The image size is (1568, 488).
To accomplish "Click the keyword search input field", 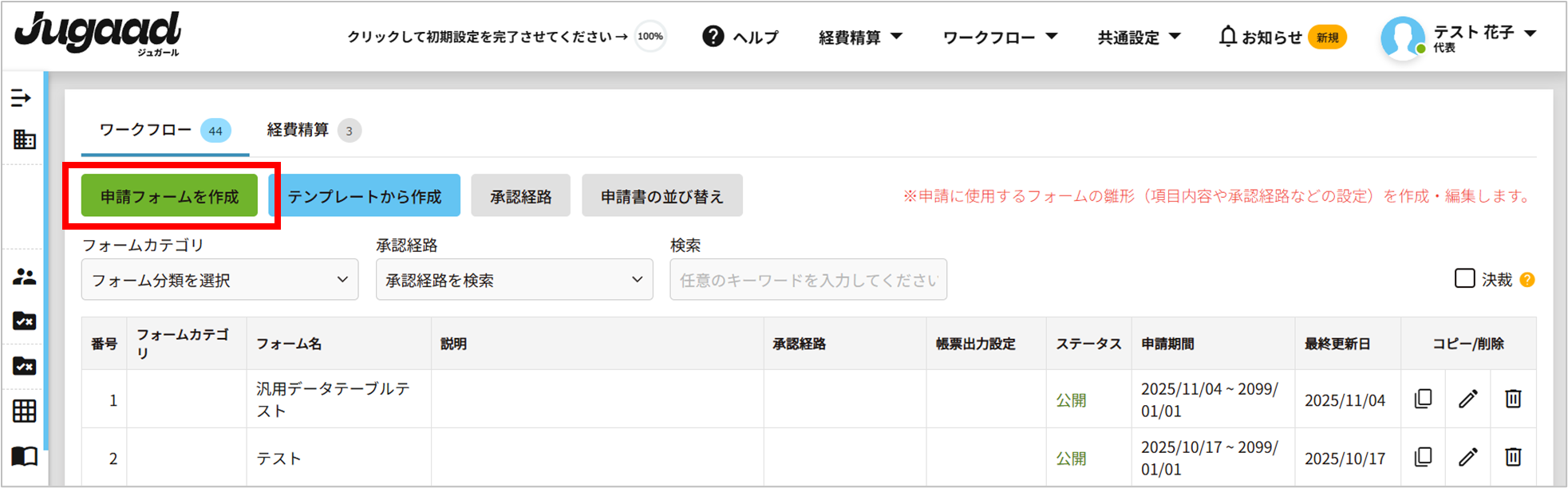I will point(808,280).
